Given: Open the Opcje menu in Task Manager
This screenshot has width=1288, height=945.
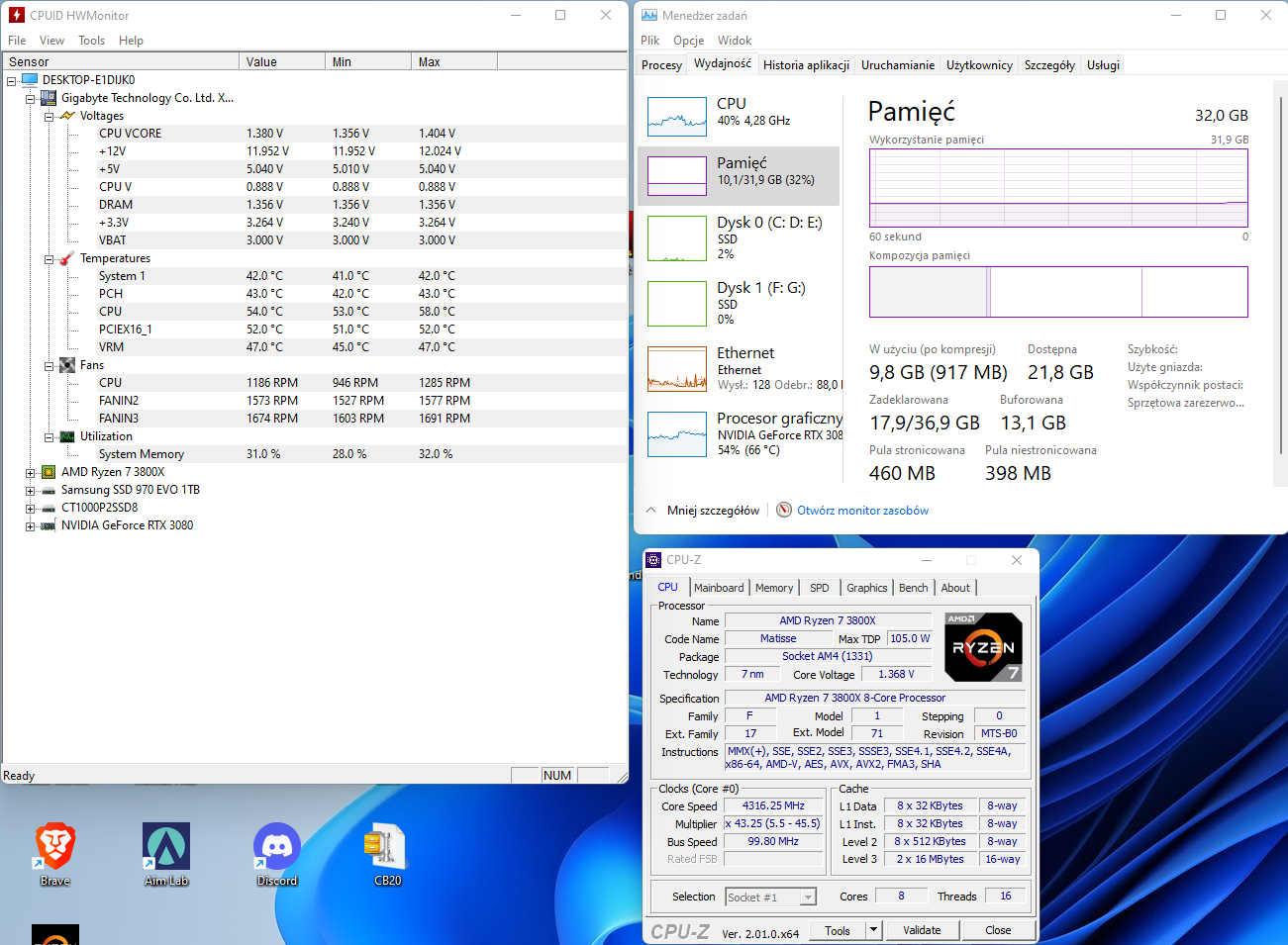Looking at the screenshot, I should click(688, 41).
